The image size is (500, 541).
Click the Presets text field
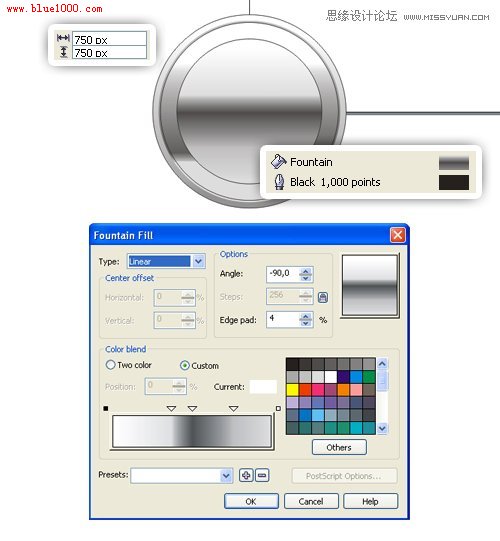(176, 476)
